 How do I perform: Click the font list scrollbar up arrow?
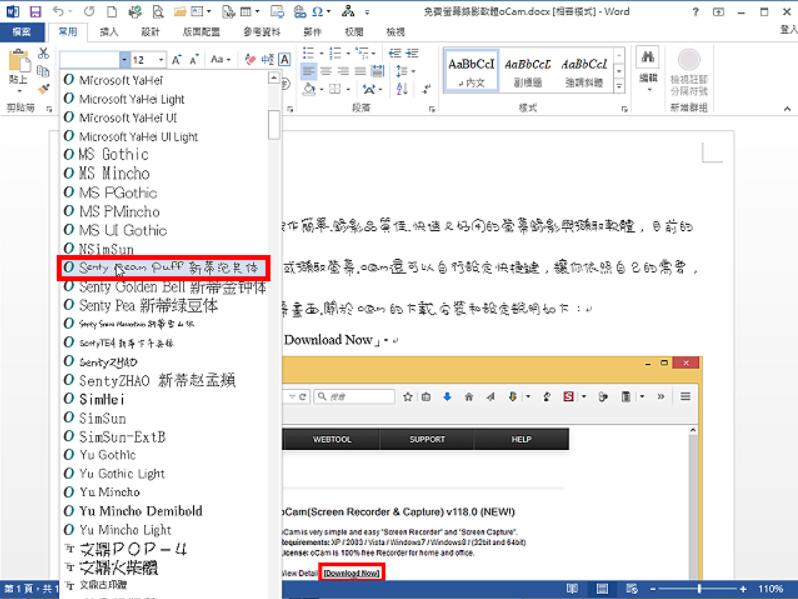[274, 77]
